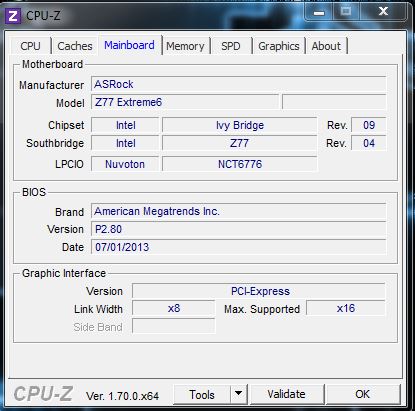The height and width of the screenshot is (411, 415).
Task: Click the OK button
Action: [x=363, y=394]
